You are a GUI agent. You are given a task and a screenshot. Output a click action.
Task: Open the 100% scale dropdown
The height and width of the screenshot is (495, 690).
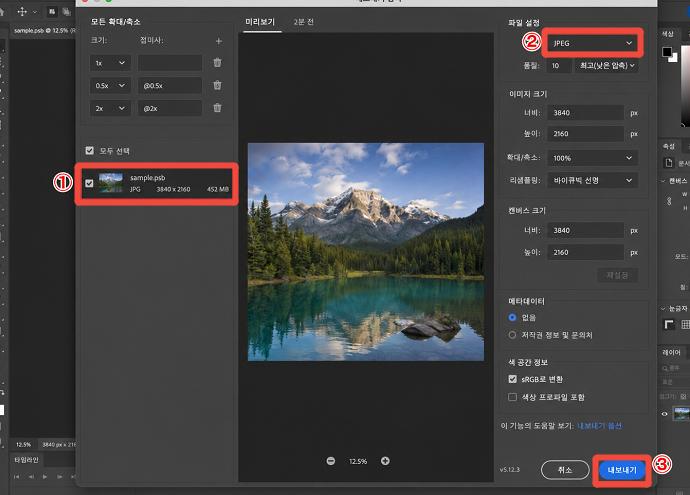pyautogui.click(x=592, y=158)
